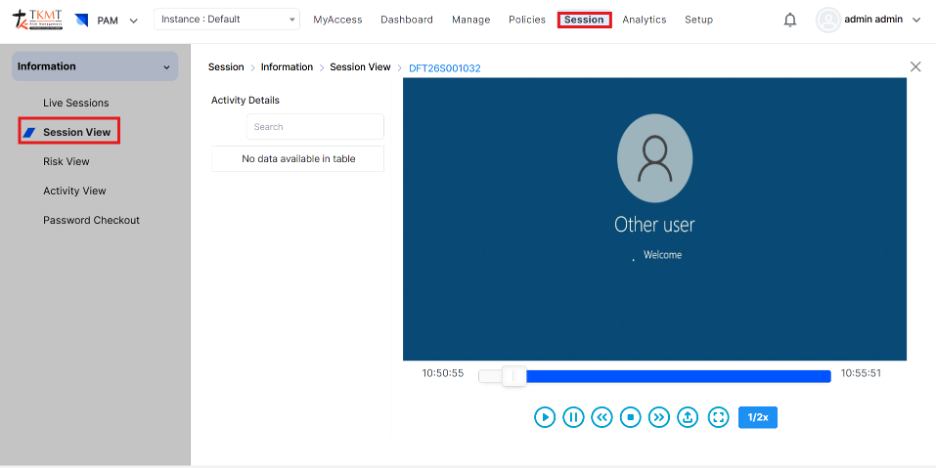Collapse the Information sidebar section
Screen dimensions: 936x468
point(95,66)
